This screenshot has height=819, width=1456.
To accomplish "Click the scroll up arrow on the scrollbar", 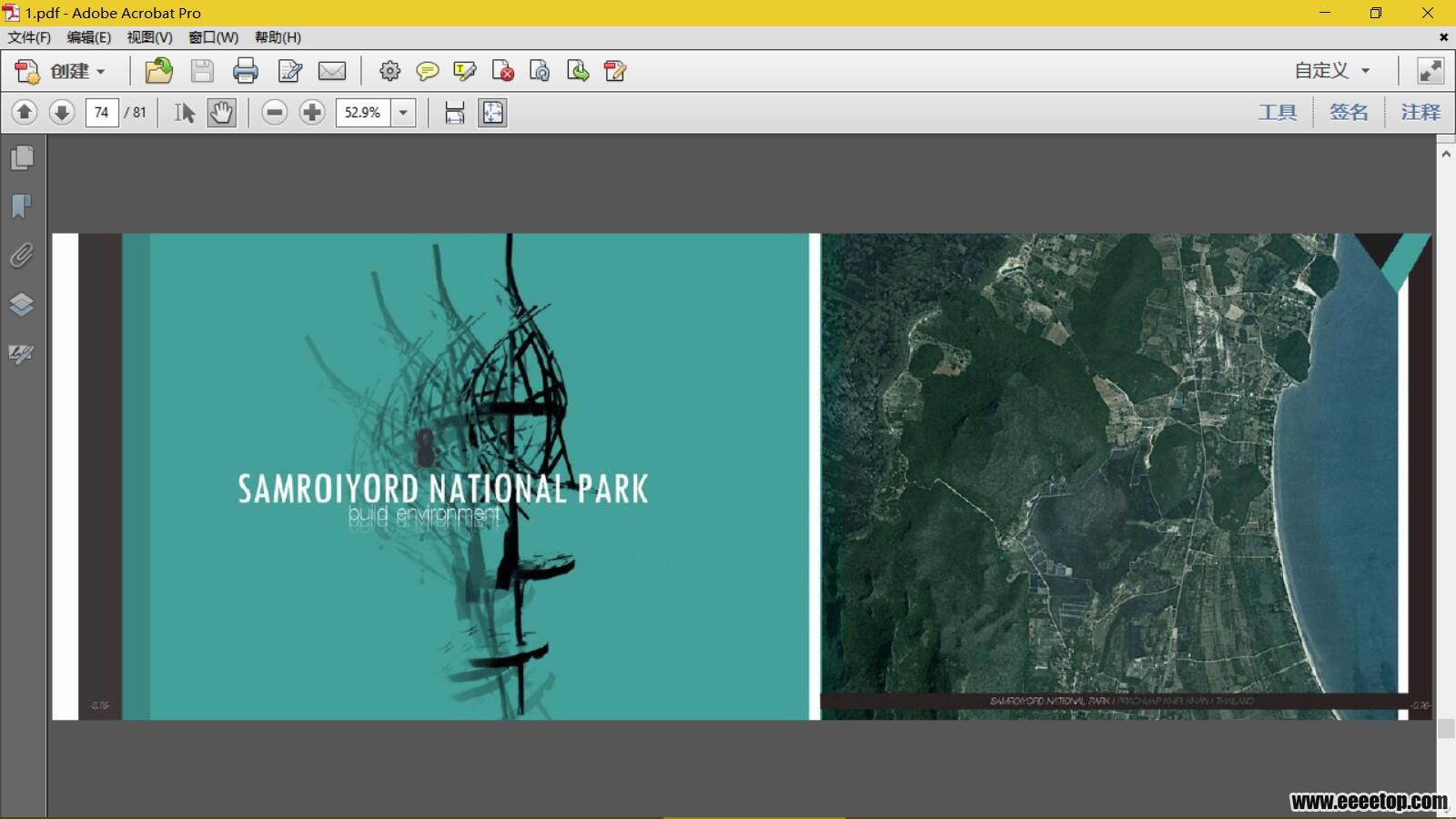I will tap(1446, 154).
